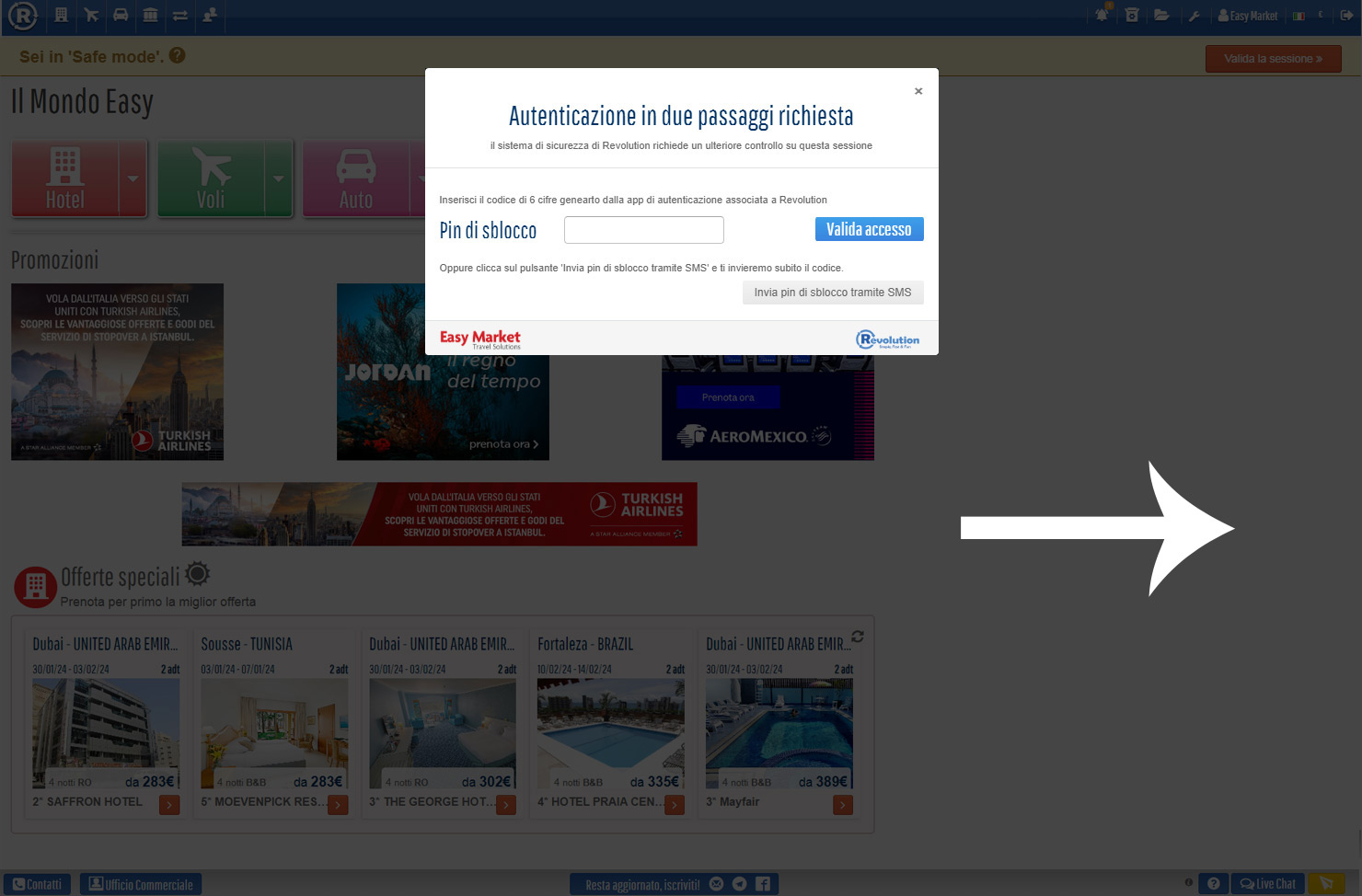Expand the Voli button dropdown arrow
This screenshot has height=896, width=1362.
[x=278, y=179]
